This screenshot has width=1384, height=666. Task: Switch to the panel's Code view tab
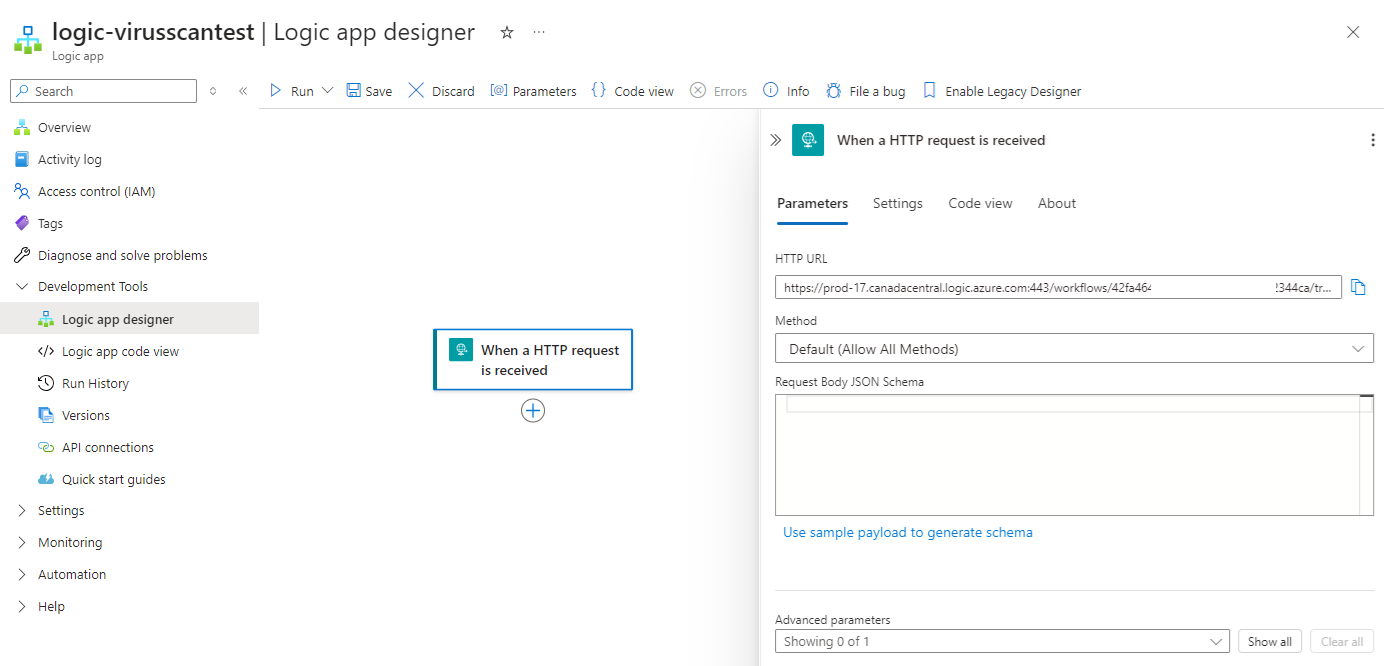pyautogui.click(x=980, y=204)
